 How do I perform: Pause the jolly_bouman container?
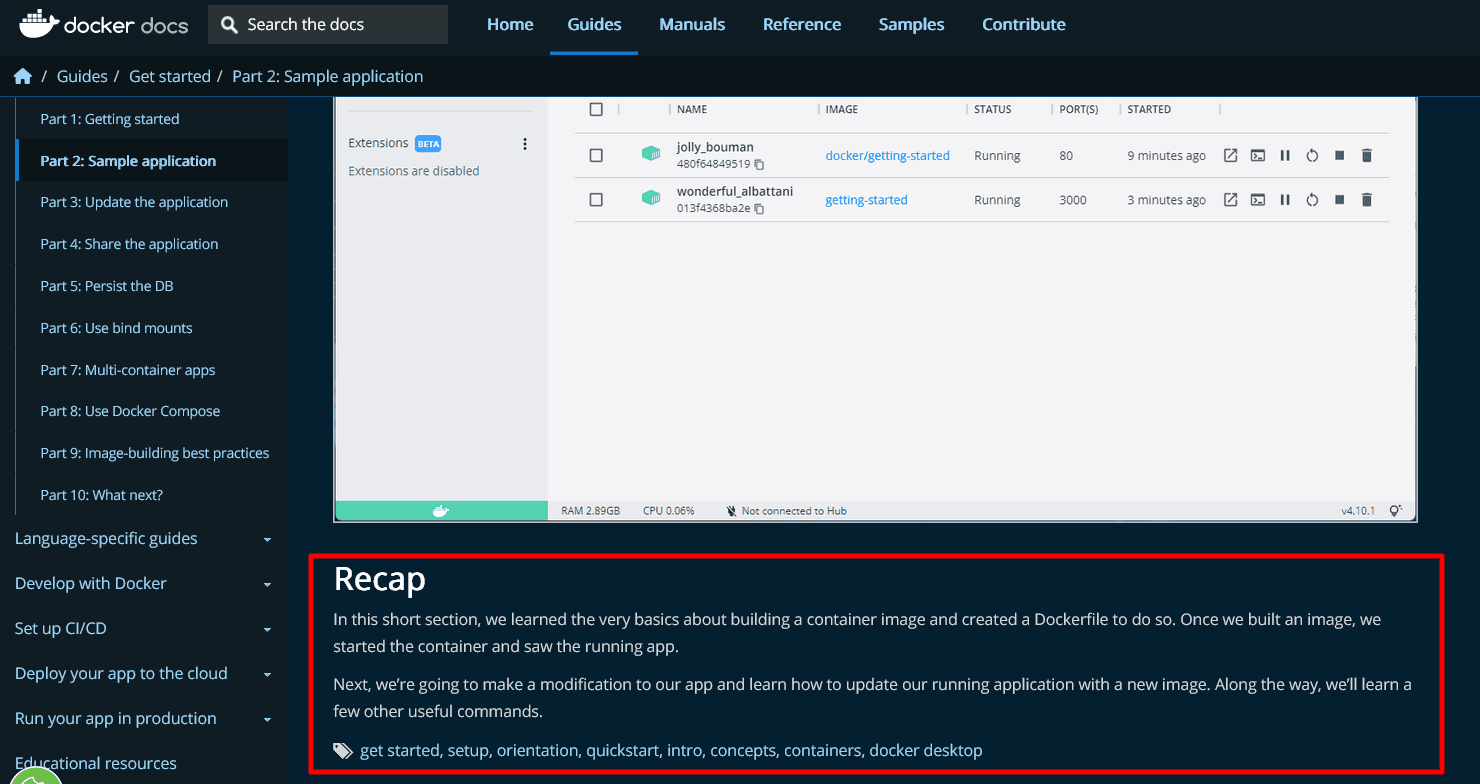(1285, 155)
